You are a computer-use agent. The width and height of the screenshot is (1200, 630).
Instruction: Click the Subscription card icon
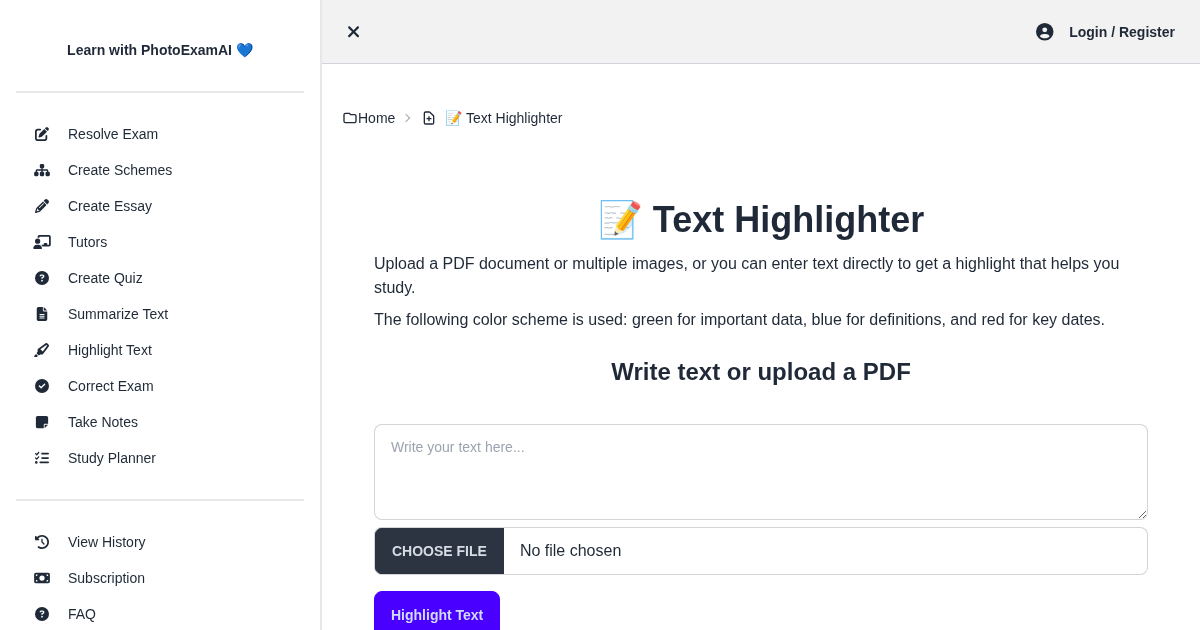(42, 578)
